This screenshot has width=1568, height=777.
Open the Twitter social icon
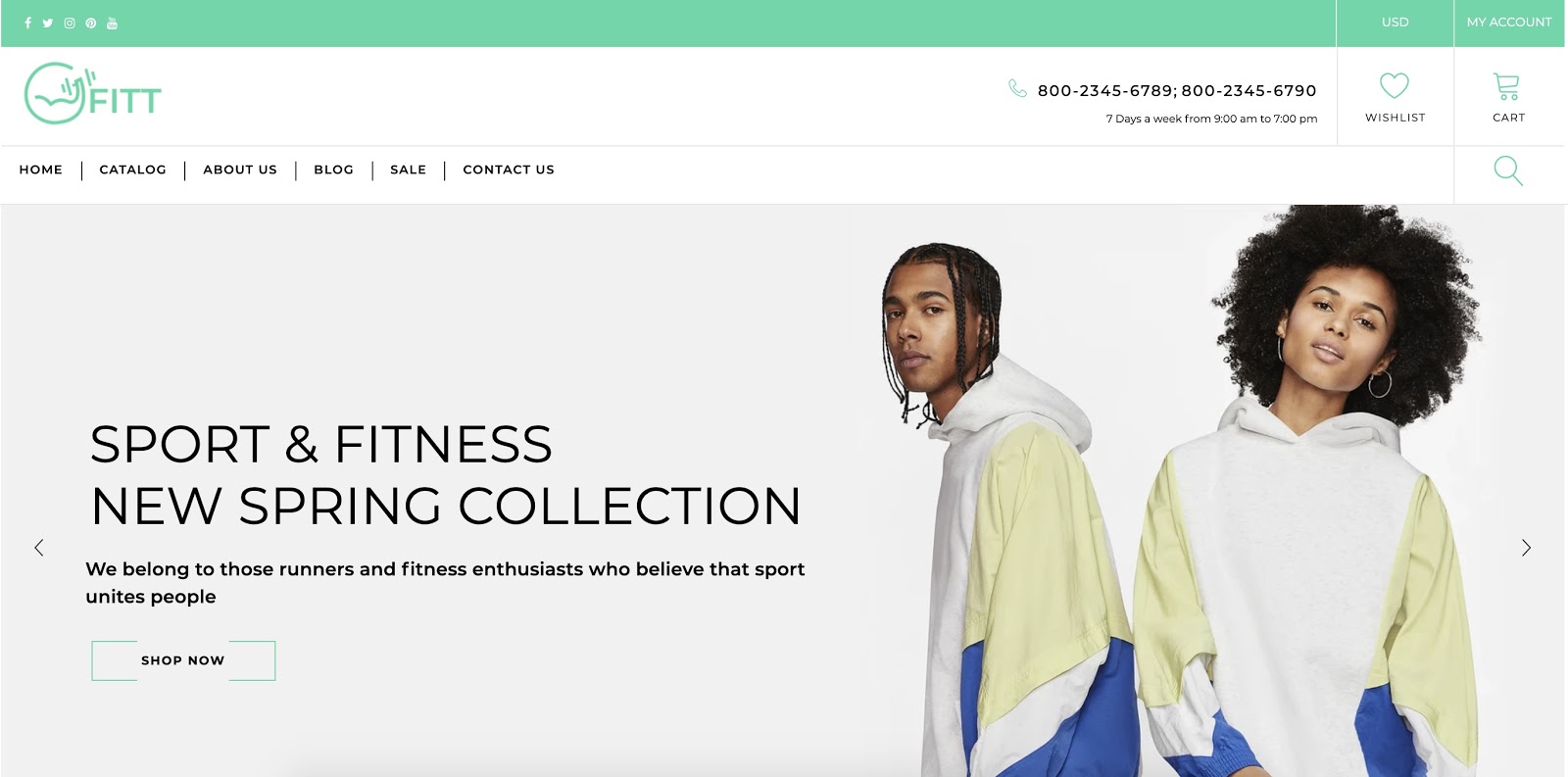coord(48,23)
